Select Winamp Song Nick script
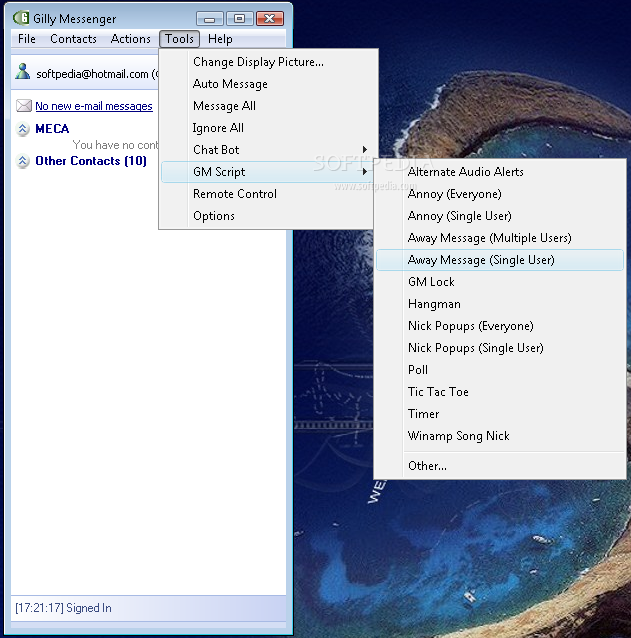Screen dimensions: 631x638 pos(500,435)
